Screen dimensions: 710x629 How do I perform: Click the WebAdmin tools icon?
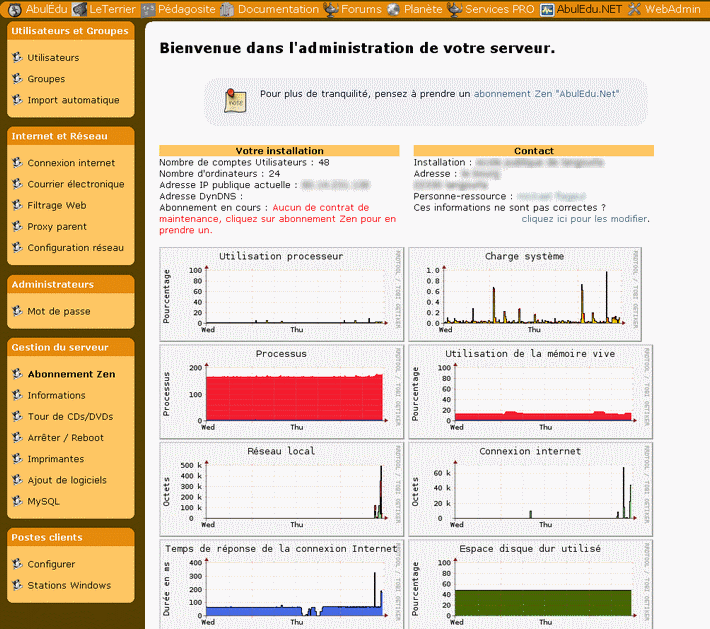[x=634, y=9]
